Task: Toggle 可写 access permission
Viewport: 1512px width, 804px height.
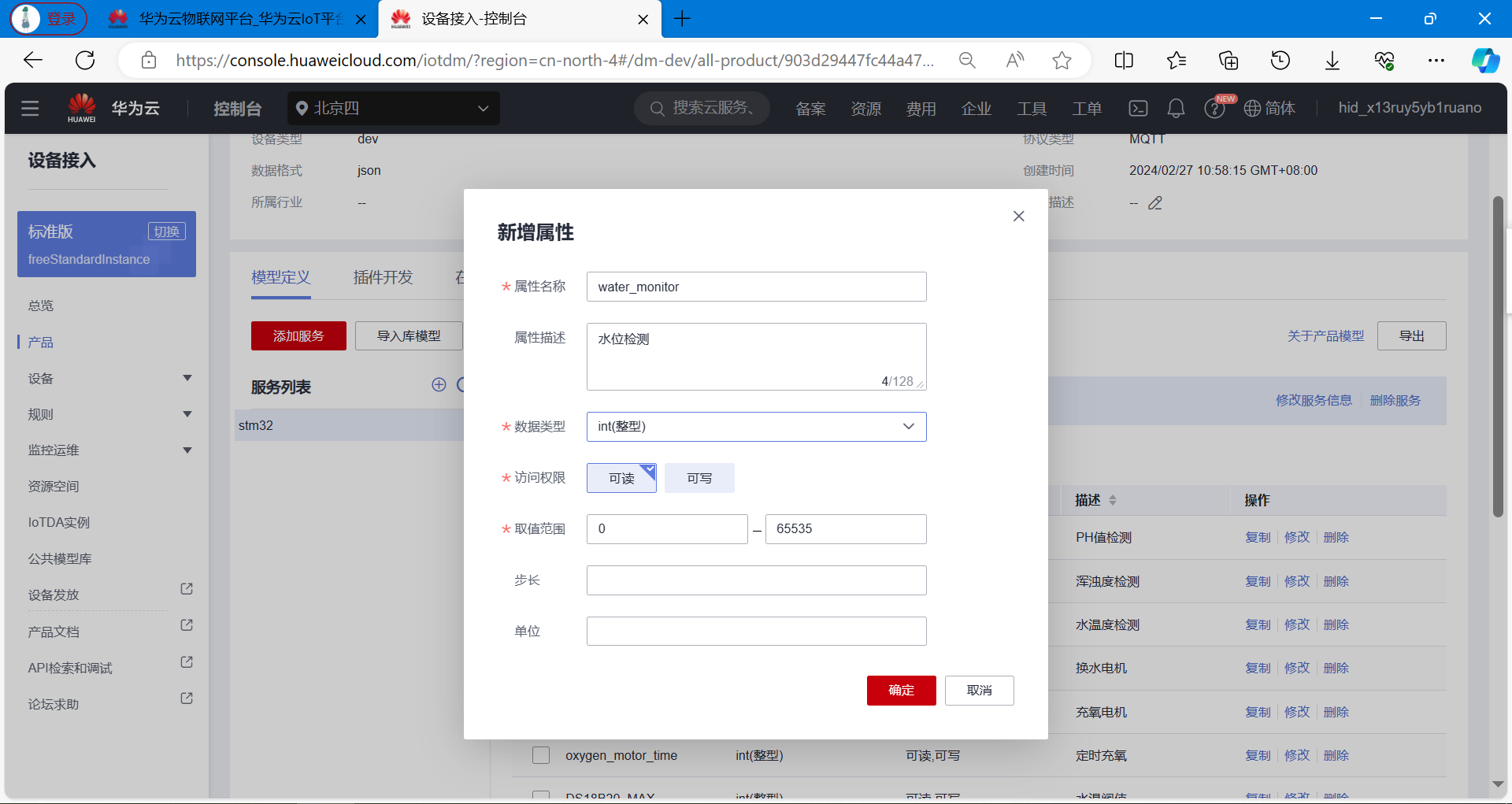Action: (x=699, y=478)
